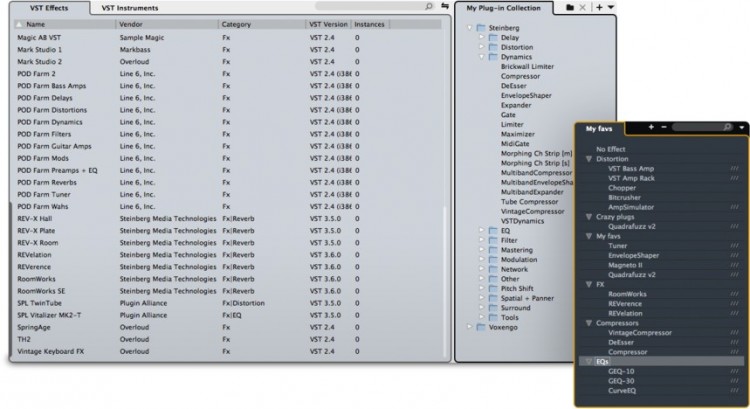The height and width of the screenshot is (409, 750).
Task: Select Chopper in My favs Distortion group
Action: [622, 188]
